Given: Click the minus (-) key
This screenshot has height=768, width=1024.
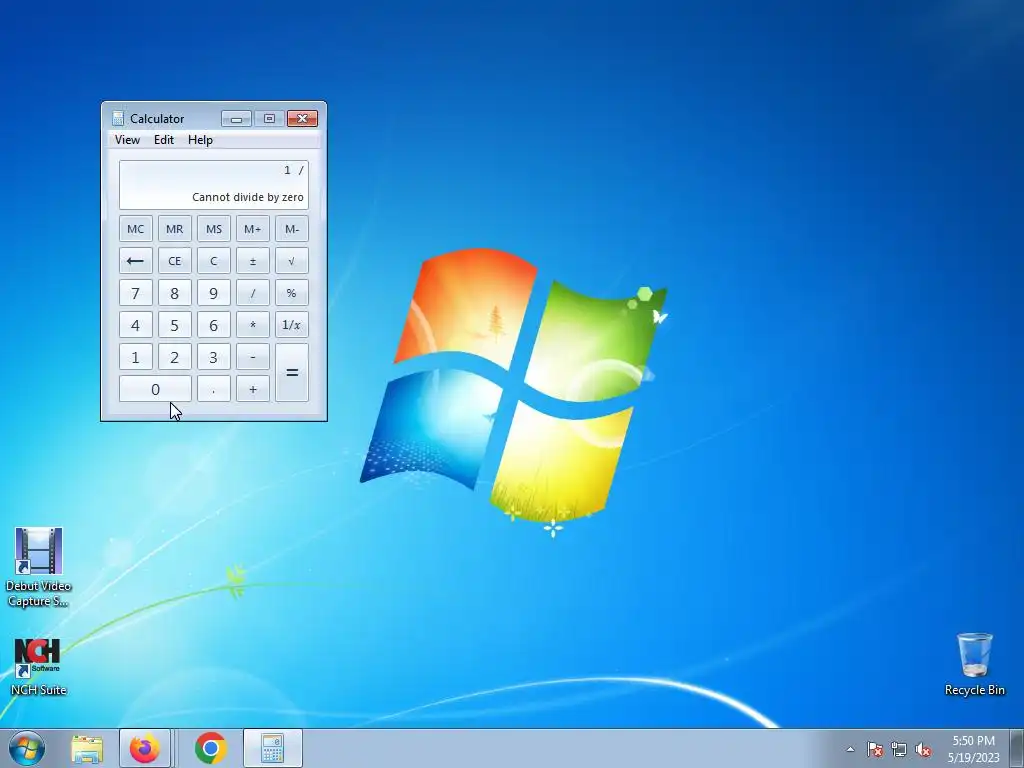Looking at the screenshot, I should tap(253, 357).
